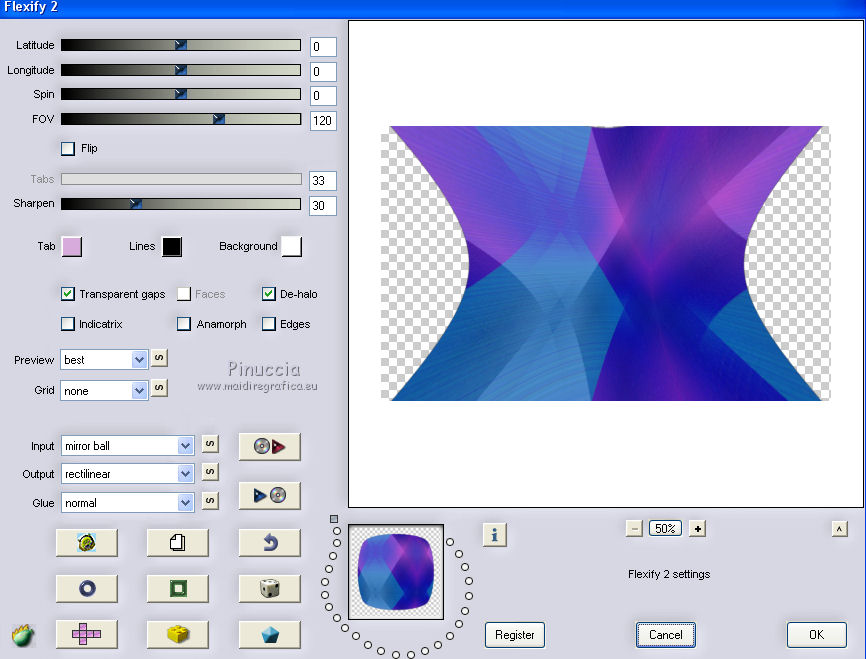Zoom out preview with minus button
866x659 pixels.
(x=634, y=529)
